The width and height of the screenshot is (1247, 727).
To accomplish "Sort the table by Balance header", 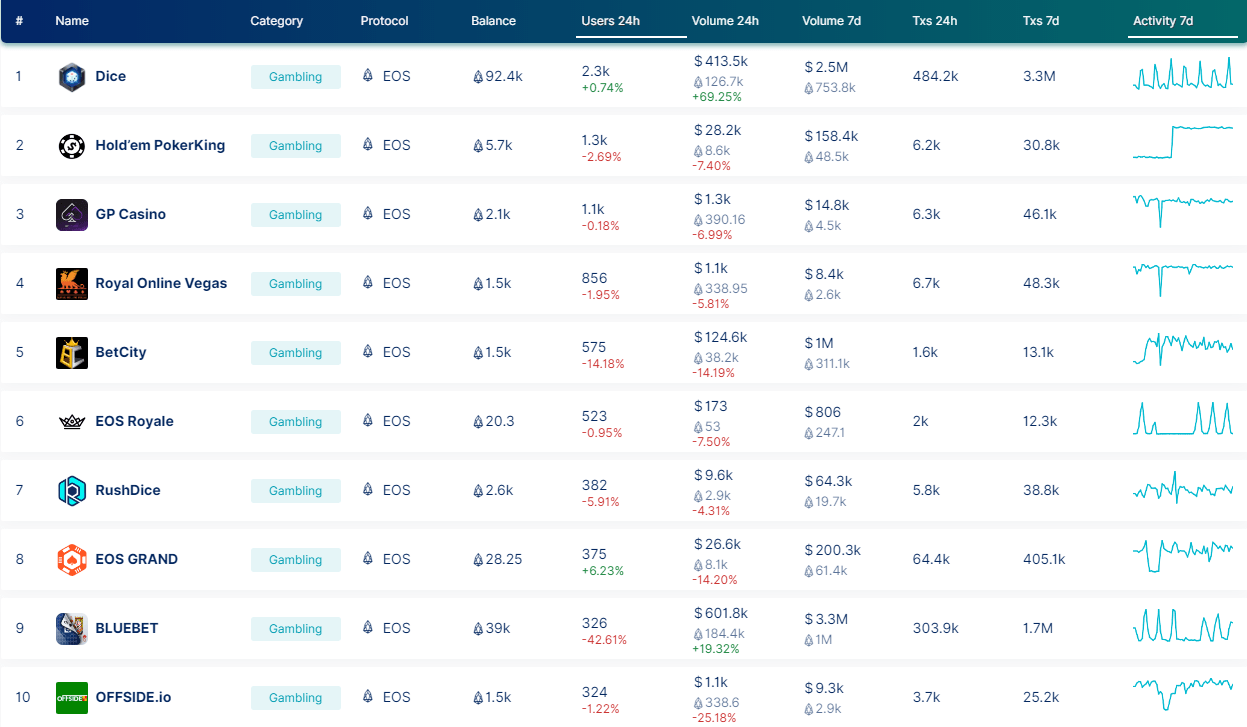I will pos(493,21).
